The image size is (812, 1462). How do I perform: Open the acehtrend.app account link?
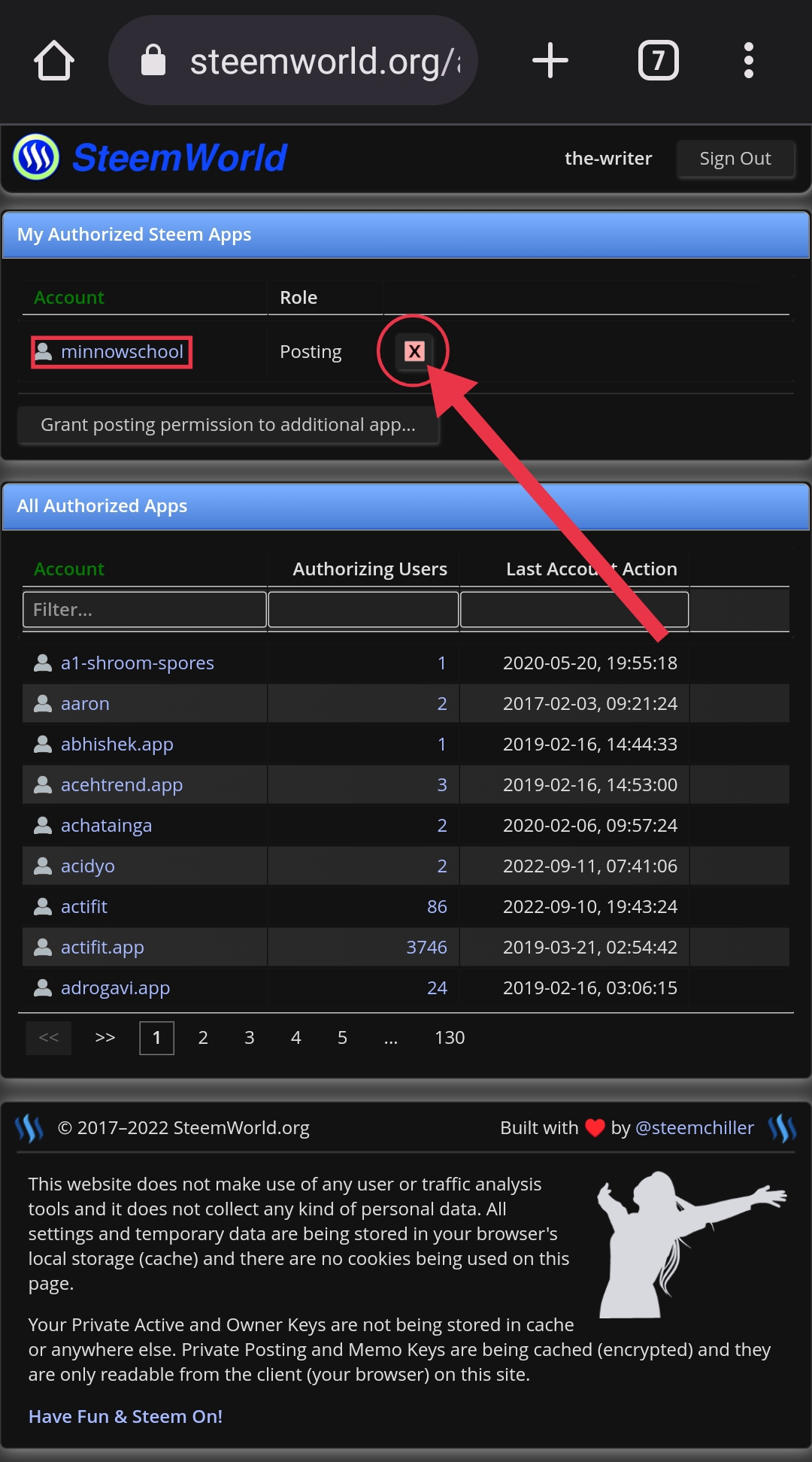coord(122,784)
